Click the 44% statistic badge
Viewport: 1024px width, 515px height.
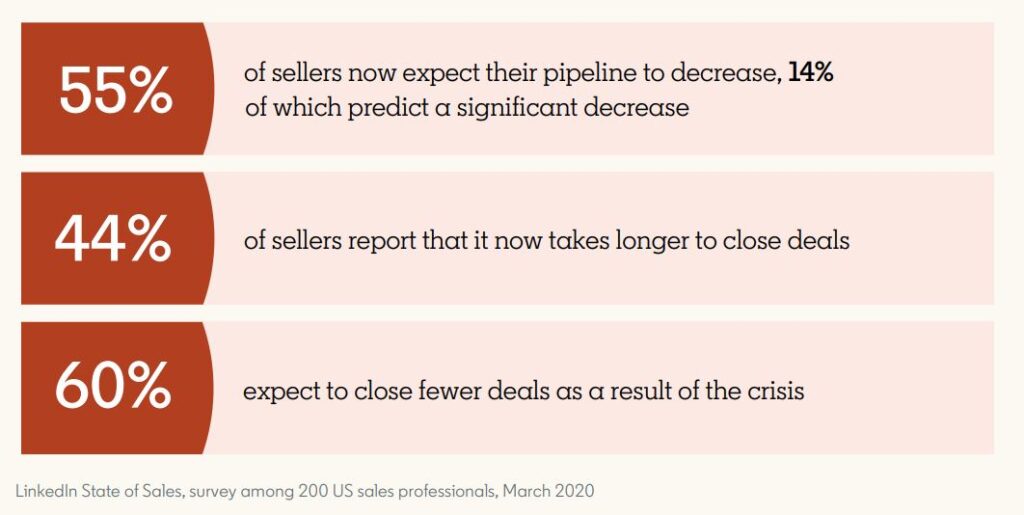[116, 238]
